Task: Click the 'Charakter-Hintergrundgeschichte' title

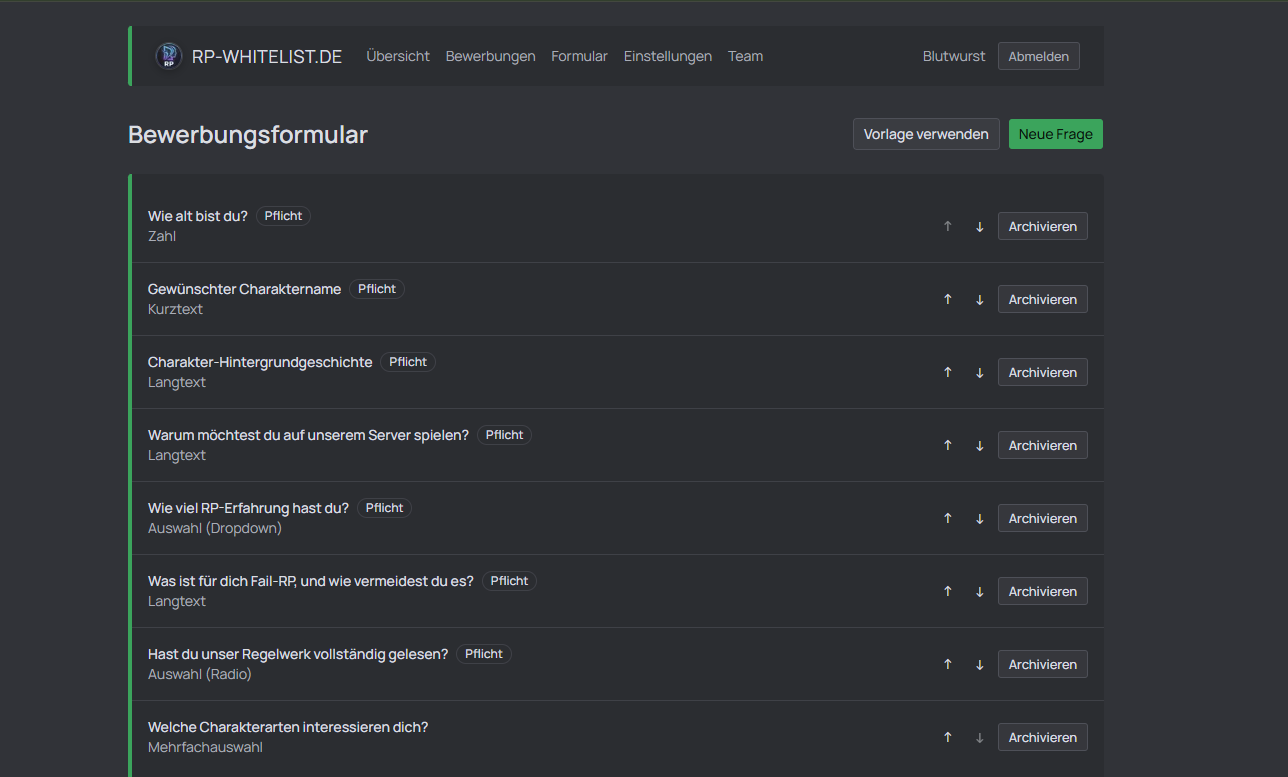Action: 260,362
